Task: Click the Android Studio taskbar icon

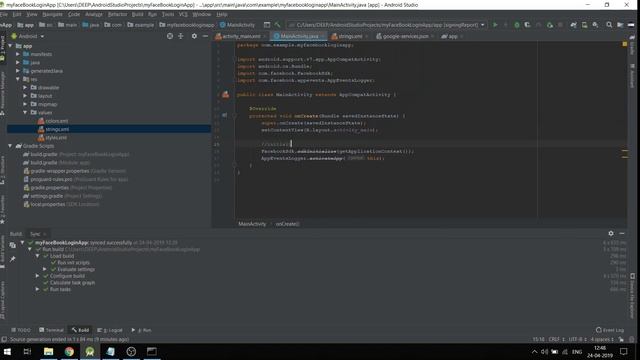Action: point(90,351)
